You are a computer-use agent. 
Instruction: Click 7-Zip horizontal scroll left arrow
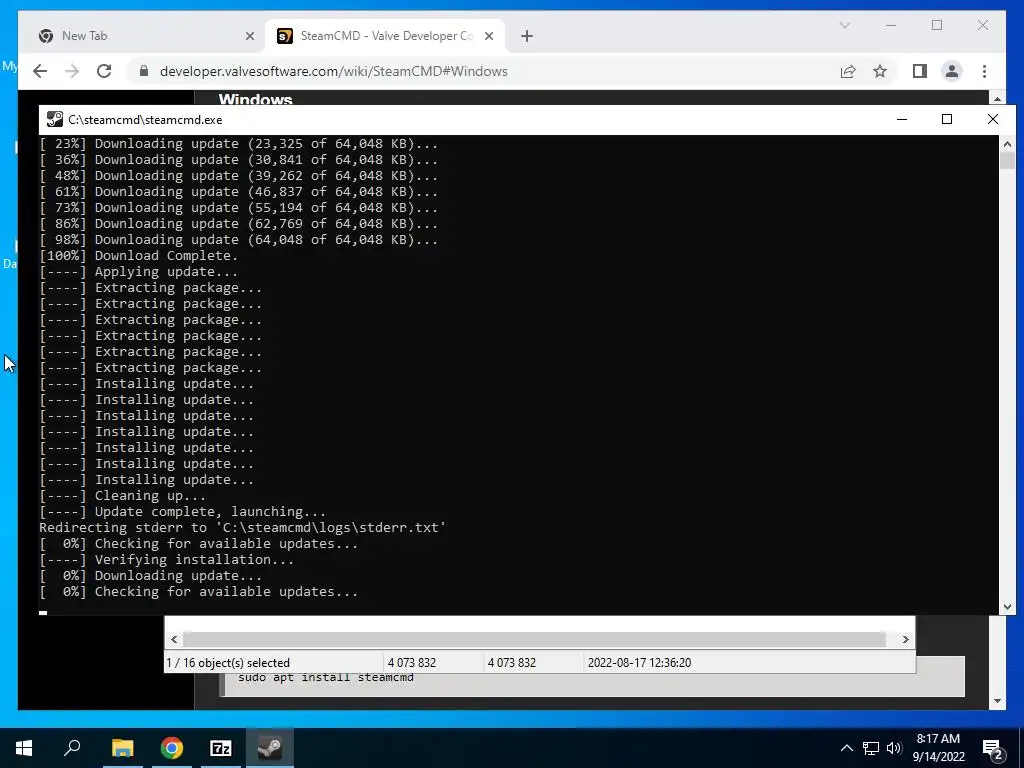tap(174, 639)
